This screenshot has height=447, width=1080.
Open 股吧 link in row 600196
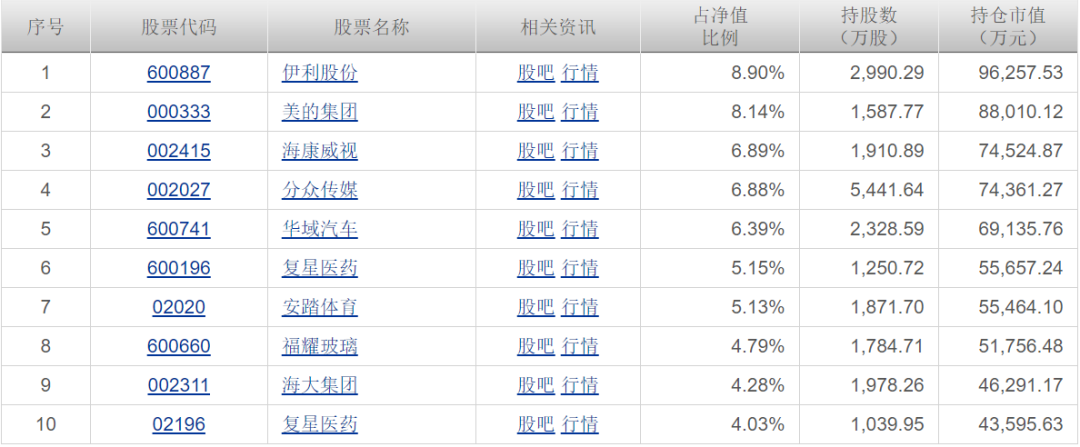pos(536,267)
